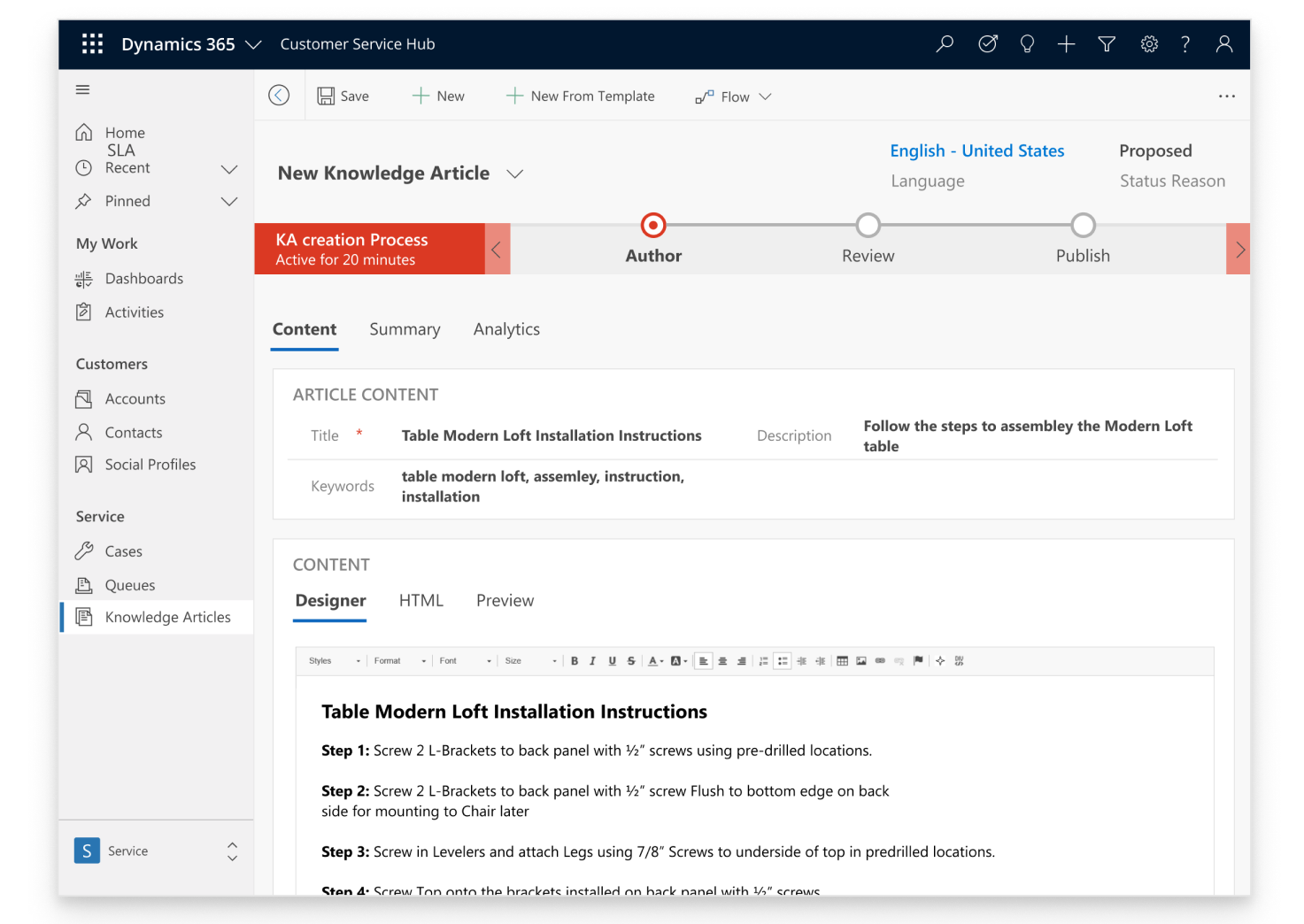Expand the Recent section in sidebar
1304x924 pixels.
coord(229,168)
